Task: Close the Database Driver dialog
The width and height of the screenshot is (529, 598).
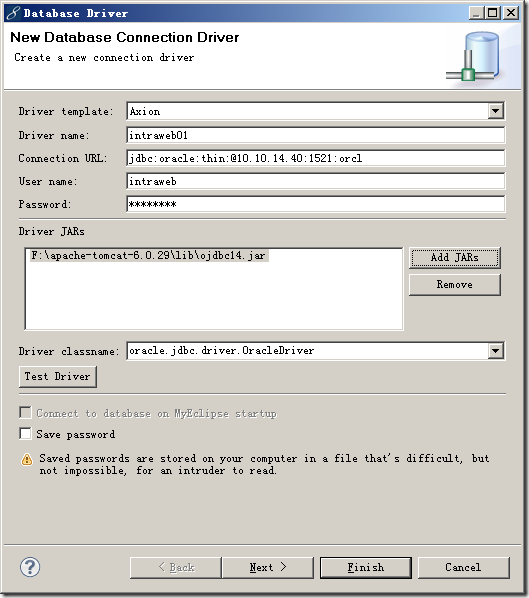Action: coord(511,13)
